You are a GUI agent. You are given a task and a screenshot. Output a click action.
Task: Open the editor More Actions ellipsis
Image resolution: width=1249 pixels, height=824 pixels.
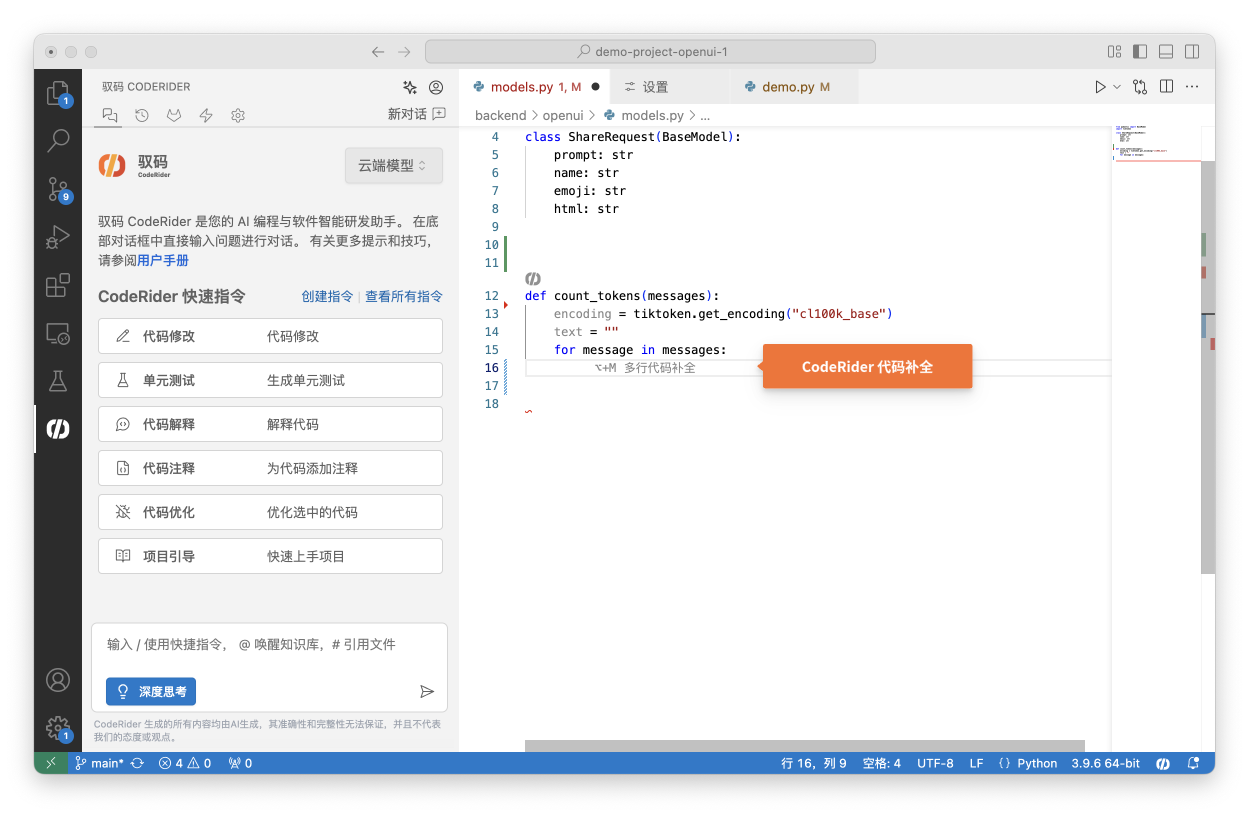(x=1192, y=87)
